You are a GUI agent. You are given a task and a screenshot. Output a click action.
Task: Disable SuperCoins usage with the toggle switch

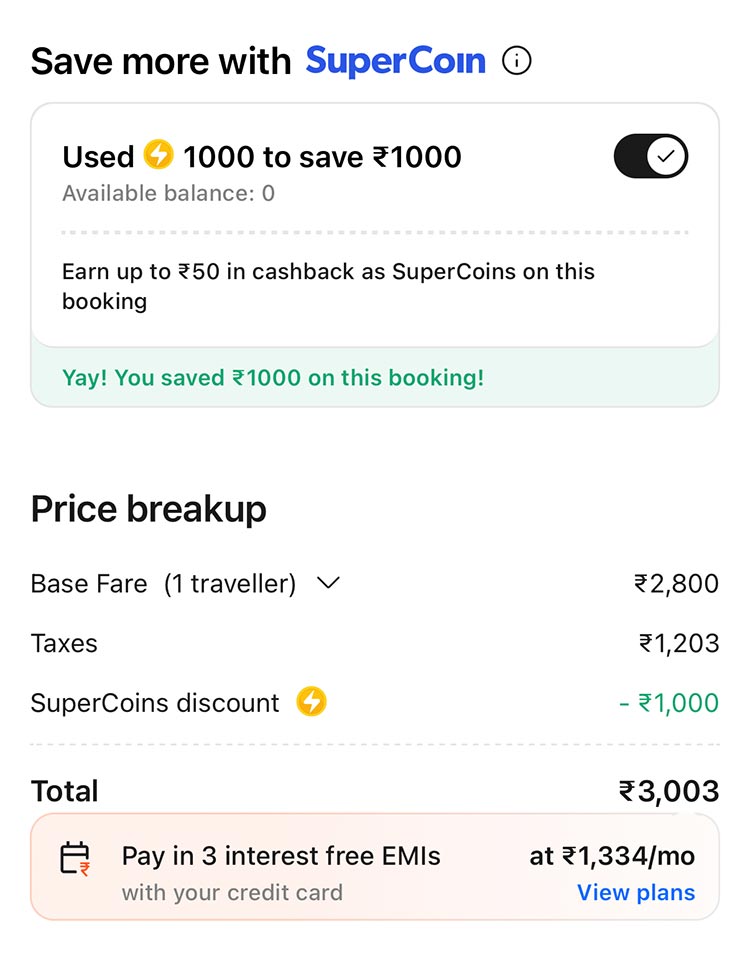pos(651,156)
